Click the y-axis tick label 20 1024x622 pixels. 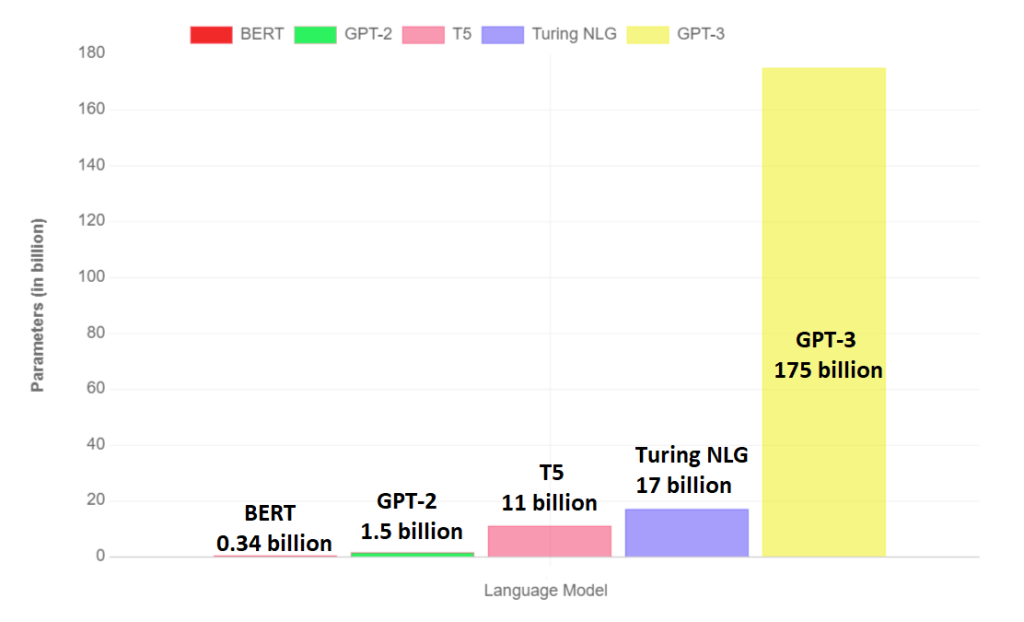(x=95, y=500)
